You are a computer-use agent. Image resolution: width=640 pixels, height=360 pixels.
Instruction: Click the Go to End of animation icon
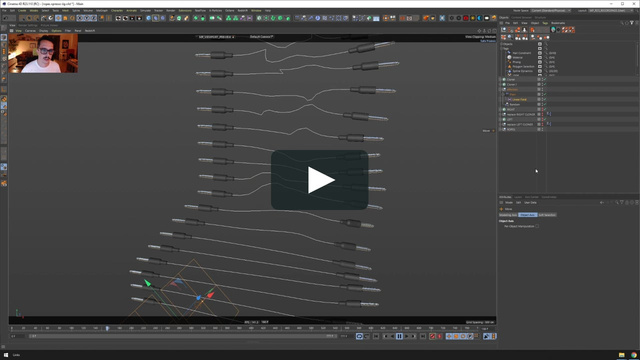point(423,336)
